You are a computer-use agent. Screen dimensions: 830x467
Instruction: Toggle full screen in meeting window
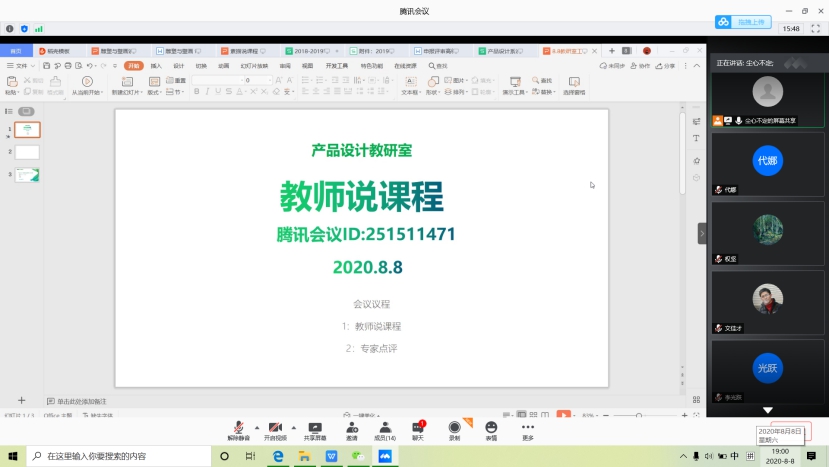pyautogui.click(x=816, y=29)
